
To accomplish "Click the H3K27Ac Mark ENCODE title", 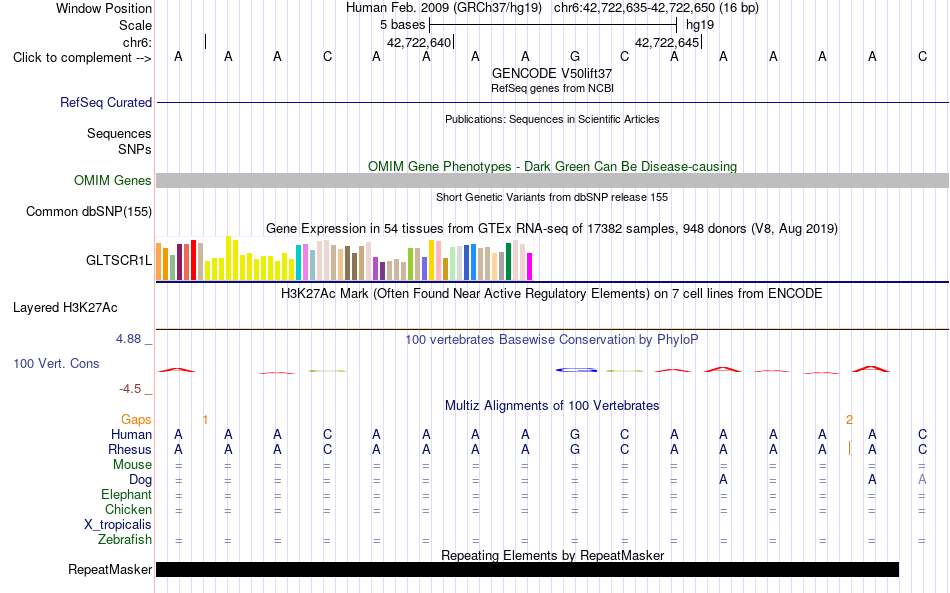I will tap(552, 294).
